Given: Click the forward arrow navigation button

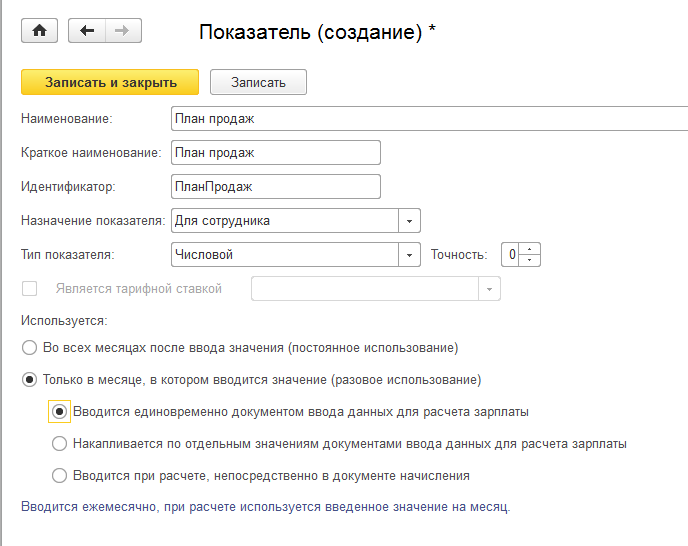Looking at the screenshot, I should [x=122, y=31].
